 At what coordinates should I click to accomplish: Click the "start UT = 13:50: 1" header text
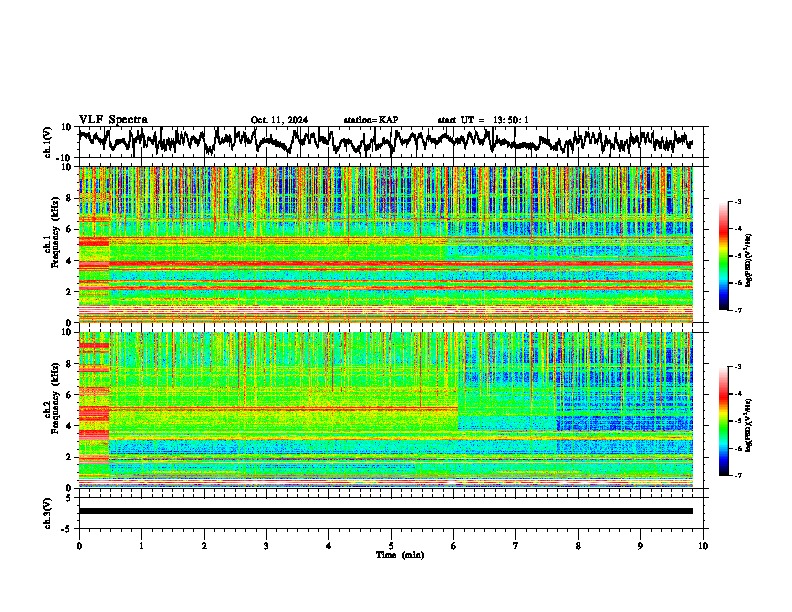click(483, 120)
